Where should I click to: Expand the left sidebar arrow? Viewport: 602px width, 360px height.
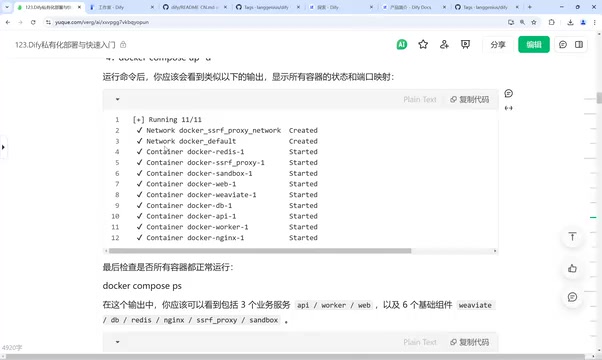click(3, 147)
